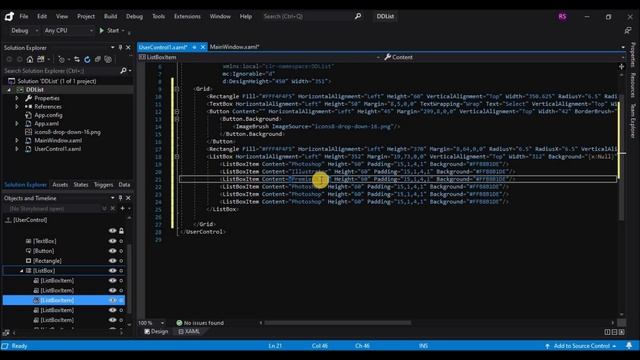Collapse the DDList project node
The width and height of the screenshot is (640, 360).
click(9, 90)
